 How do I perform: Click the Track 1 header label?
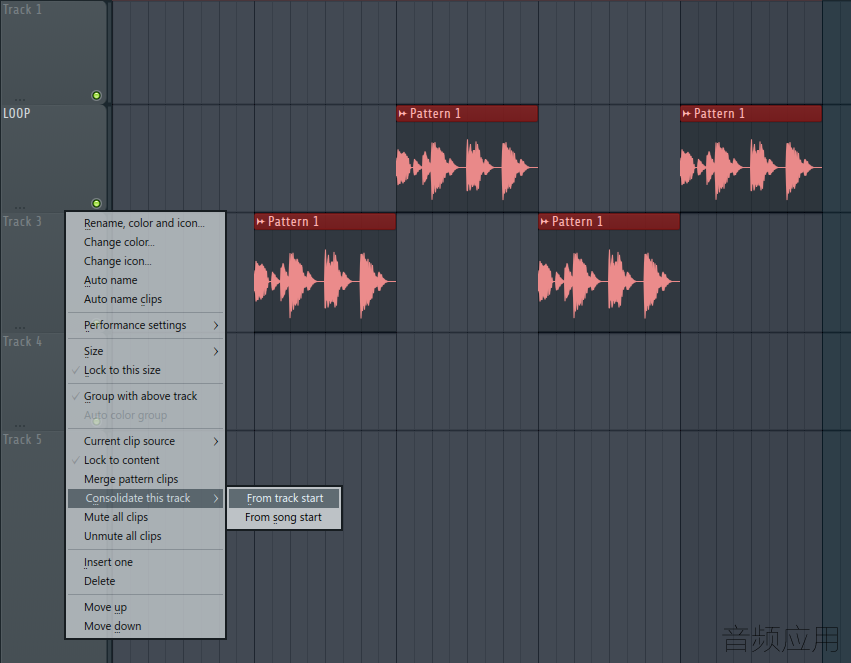22,9
